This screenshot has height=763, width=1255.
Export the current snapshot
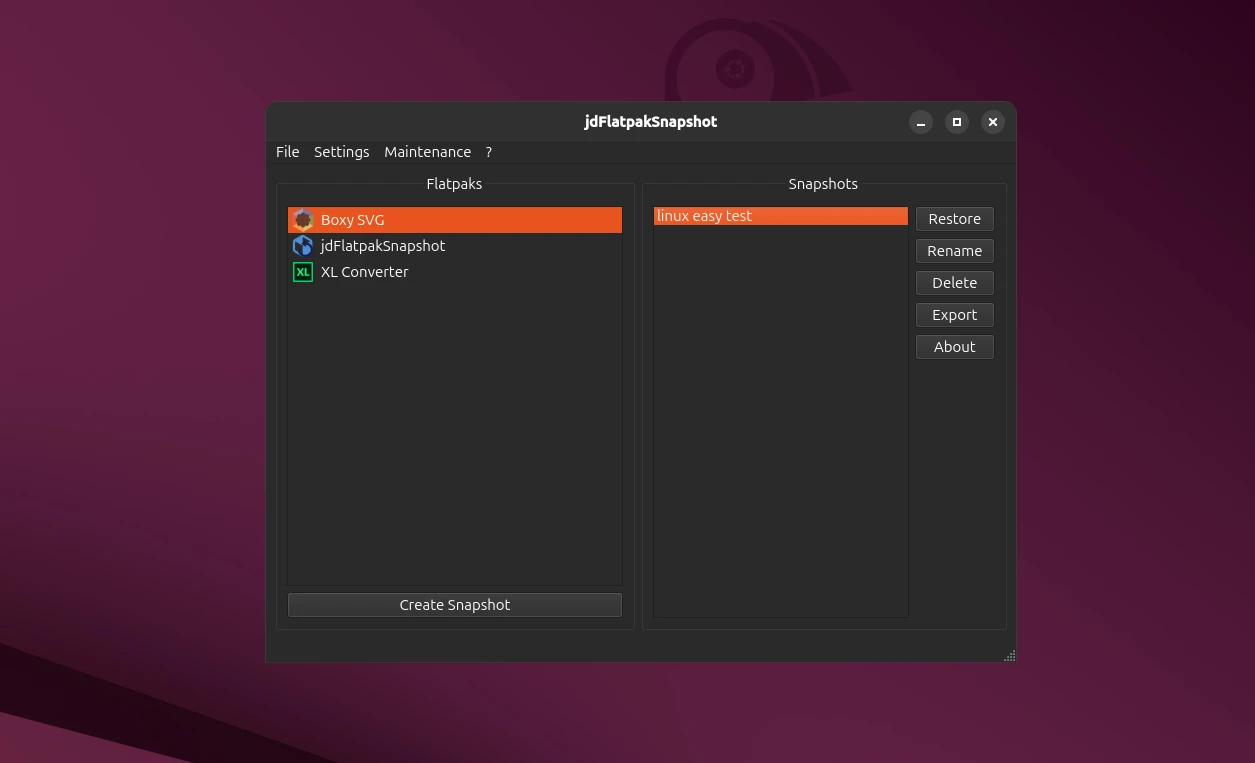coord(954,314)
